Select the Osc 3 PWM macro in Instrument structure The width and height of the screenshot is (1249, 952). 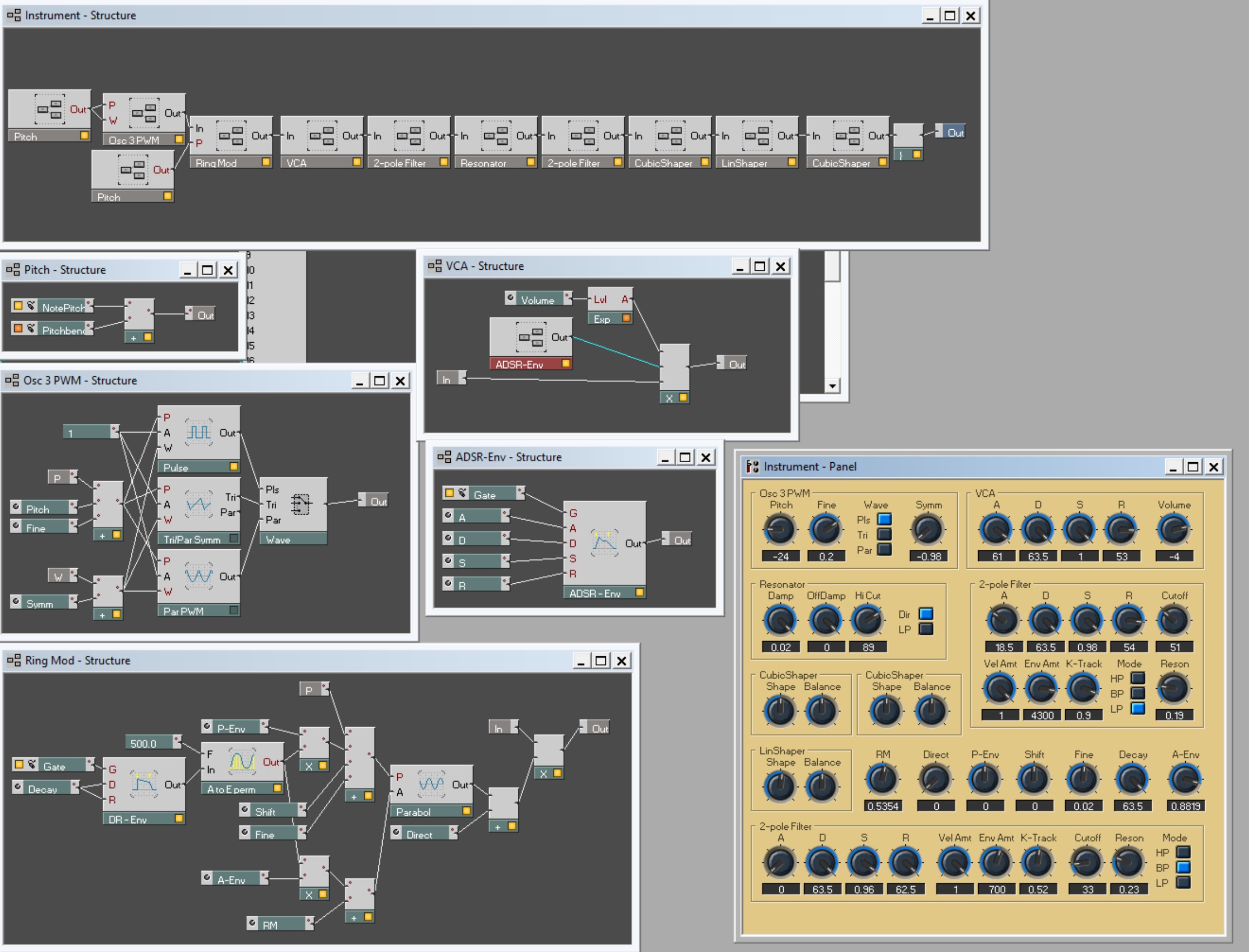[x=144, y=119]
